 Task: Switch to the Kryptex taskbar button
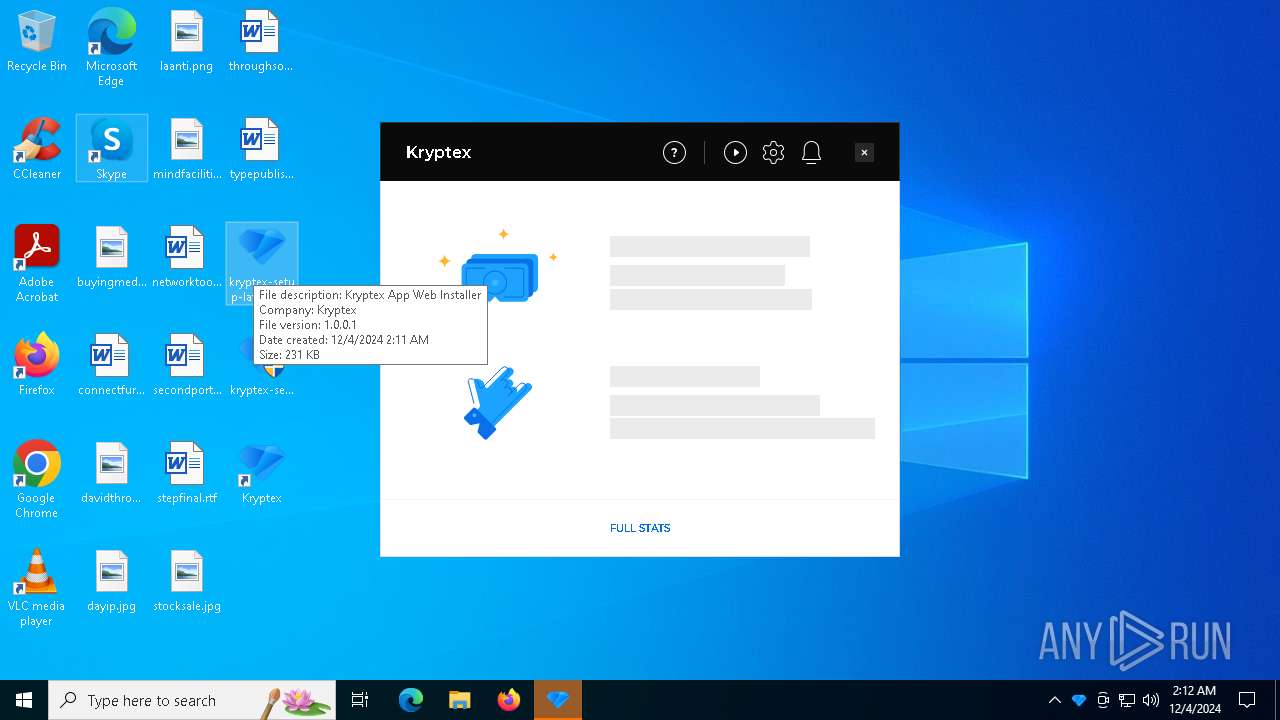point(558,700)
